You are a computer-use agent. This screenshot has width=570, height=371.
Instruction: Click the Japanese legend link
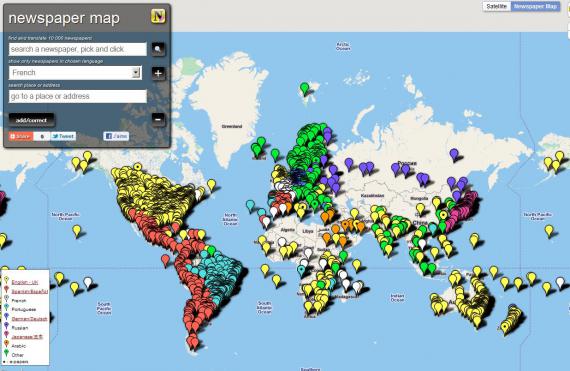pos(27,337)
